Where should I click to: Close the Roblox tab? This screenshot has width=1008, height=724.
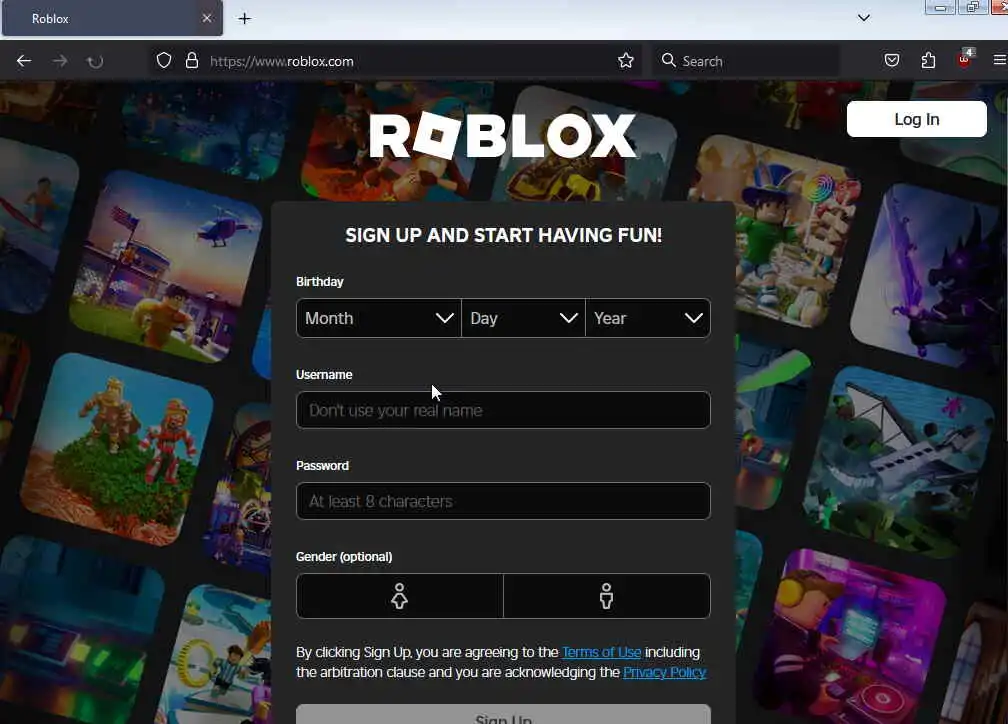(207, 18)
